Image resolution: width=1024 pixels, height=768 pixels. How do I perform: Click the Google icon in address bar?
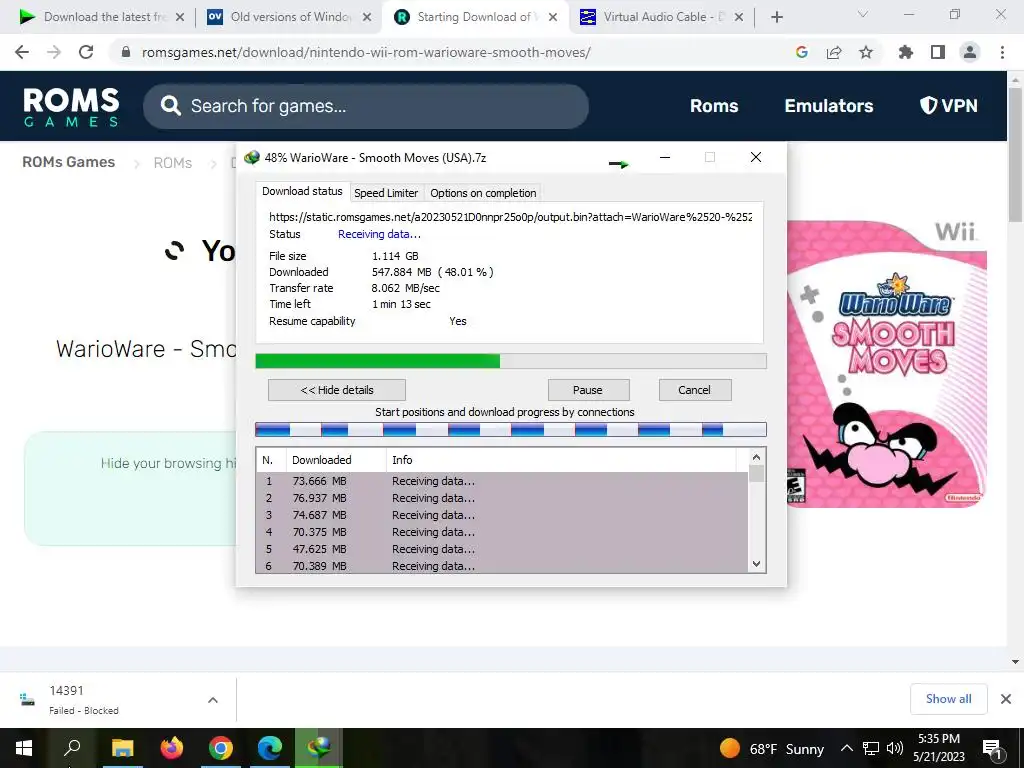[802, 52]
